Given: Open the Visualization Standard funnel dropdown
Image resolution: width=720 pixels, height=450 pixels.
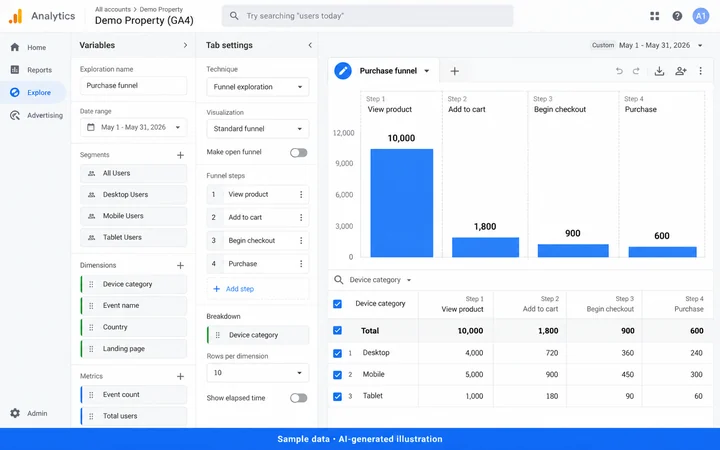Looking at the screenshot, I should (x=258, y=129).
